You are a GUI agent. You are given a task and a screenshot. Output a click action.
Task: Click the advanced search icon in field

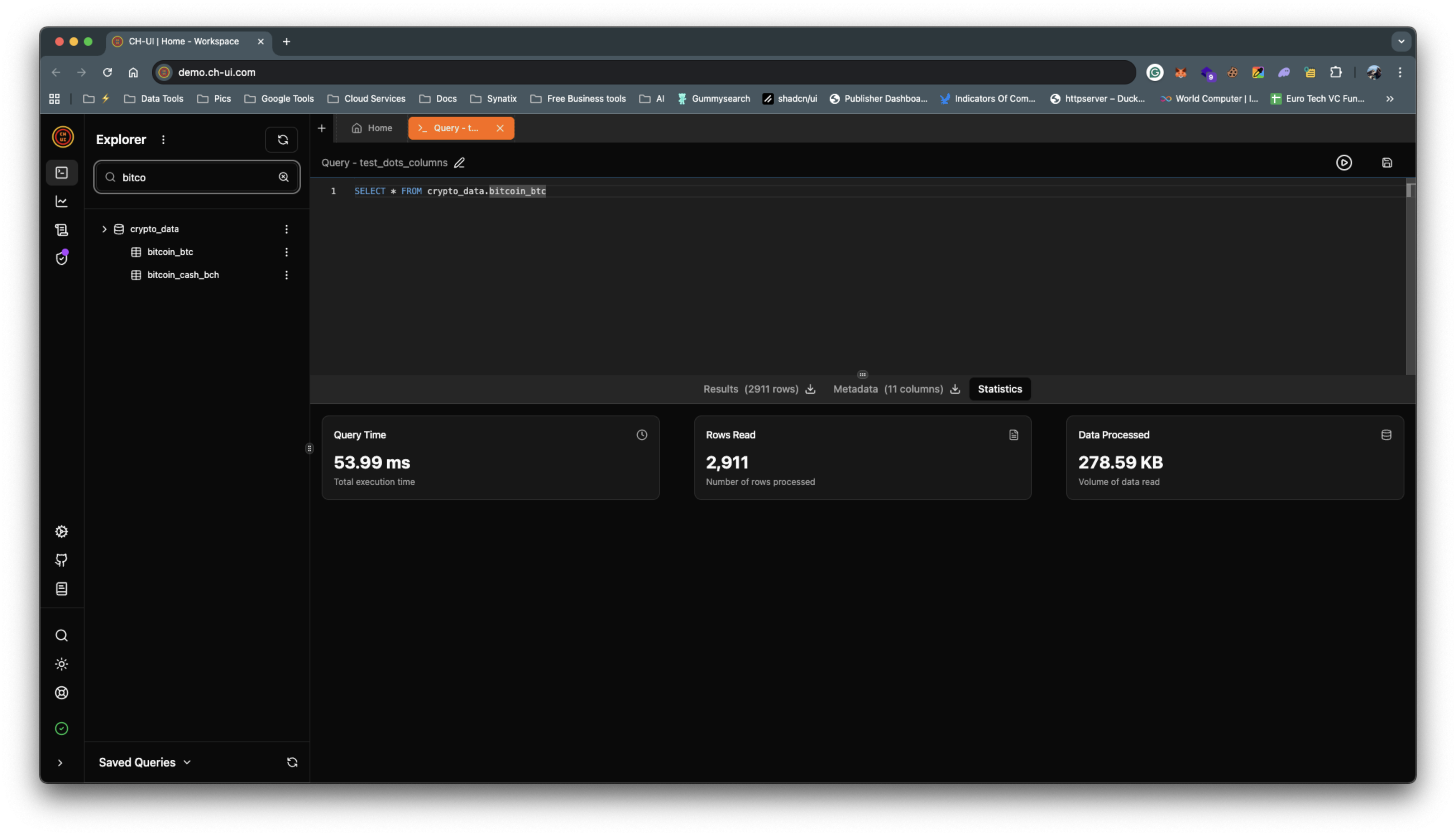pyautogui.click(x=284, y=177)
